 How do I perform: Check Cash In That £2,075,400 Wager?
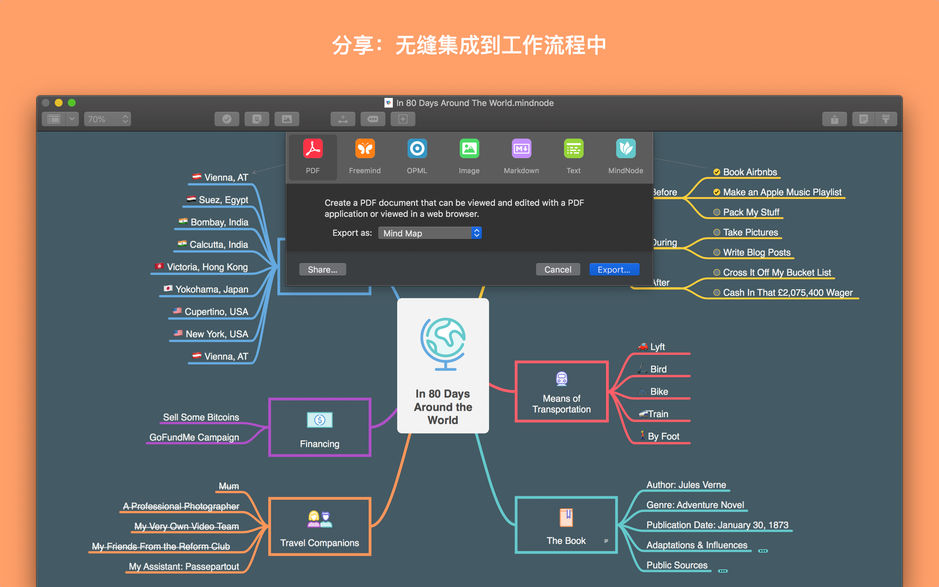point(717,293)
